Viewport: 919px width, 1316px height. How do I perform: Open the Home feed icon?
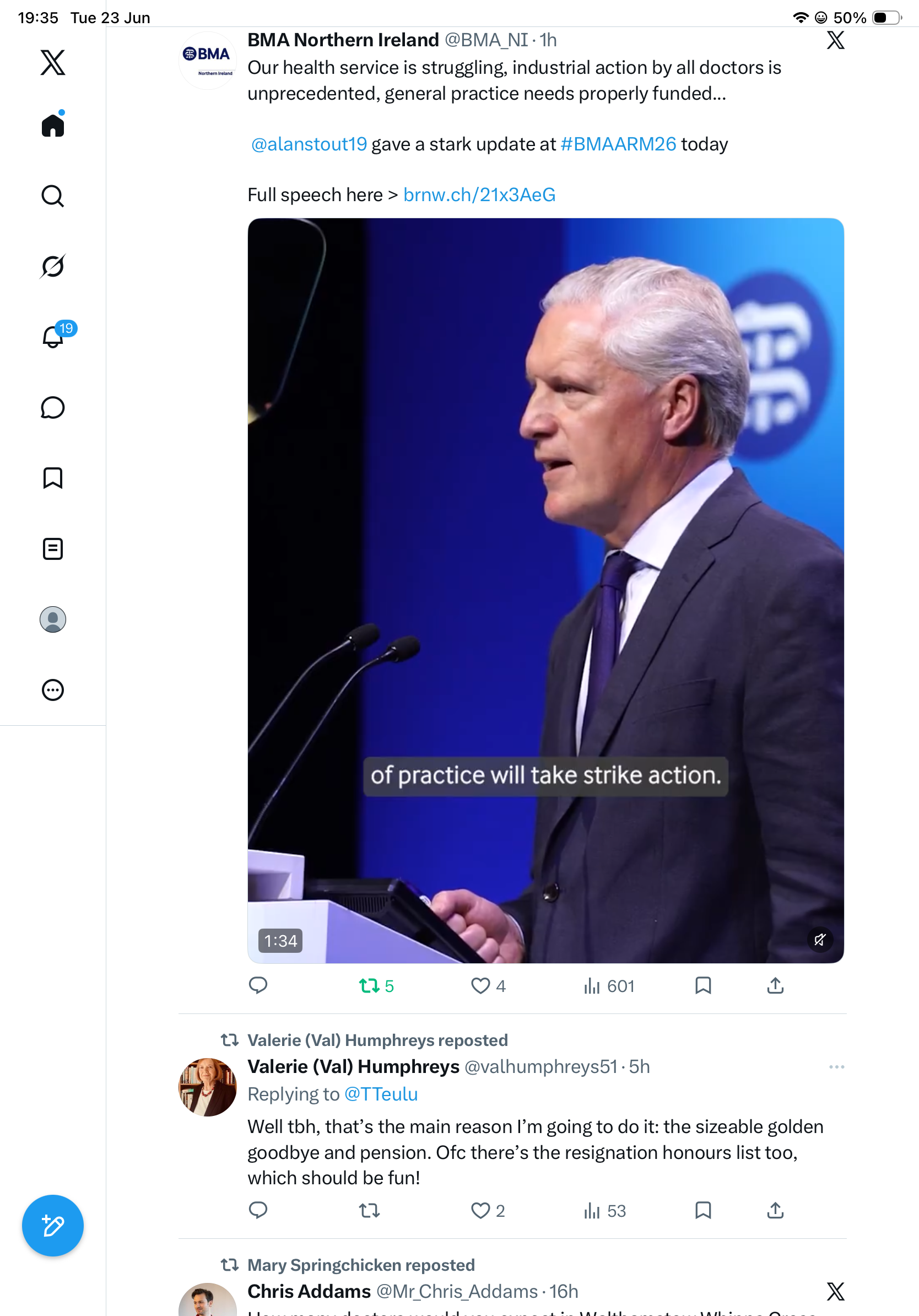pos(53,124)
